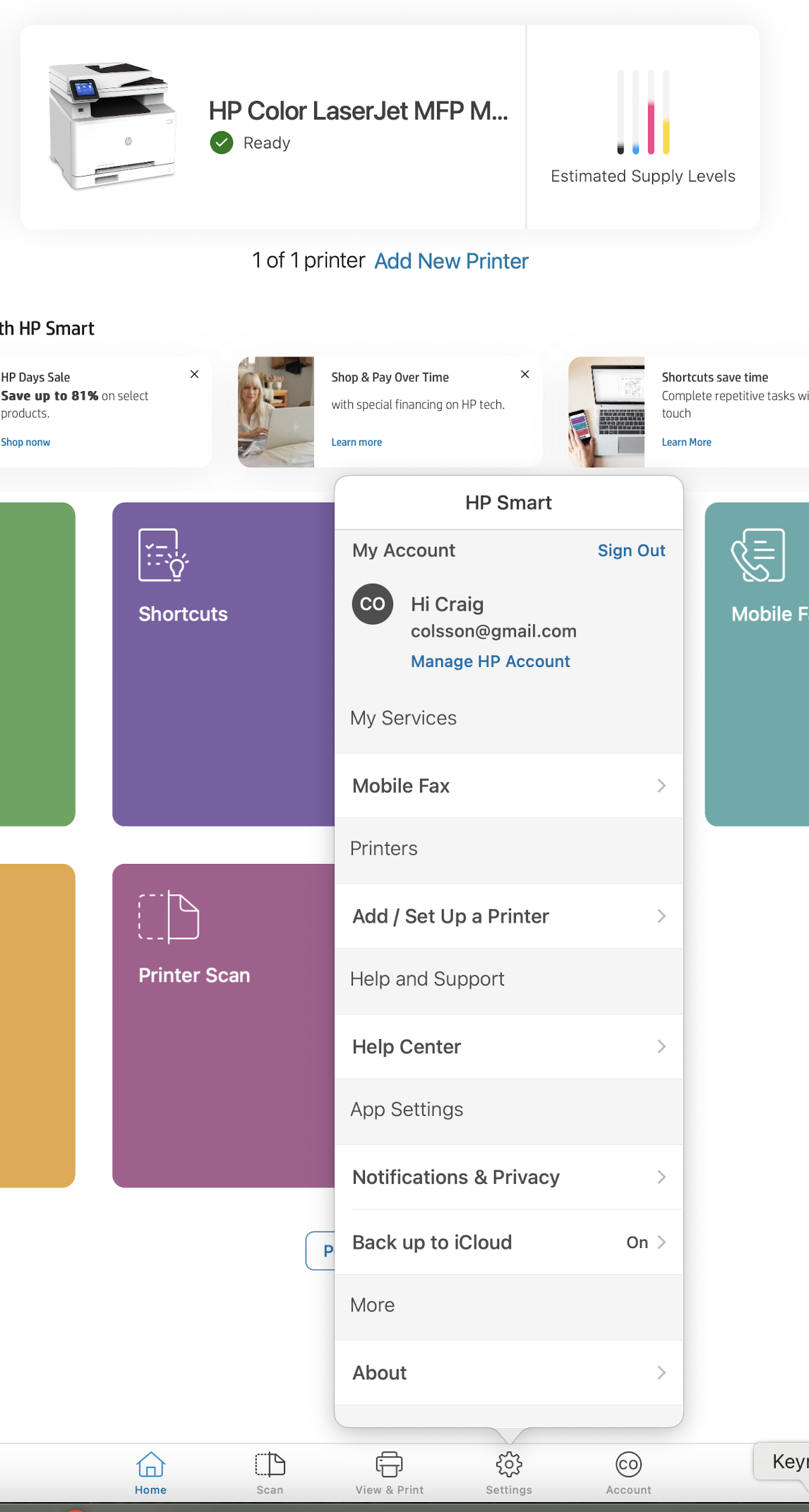Open View & Print printer icon
This screenshot has height=1512, width=809.
pos(389,1464)
